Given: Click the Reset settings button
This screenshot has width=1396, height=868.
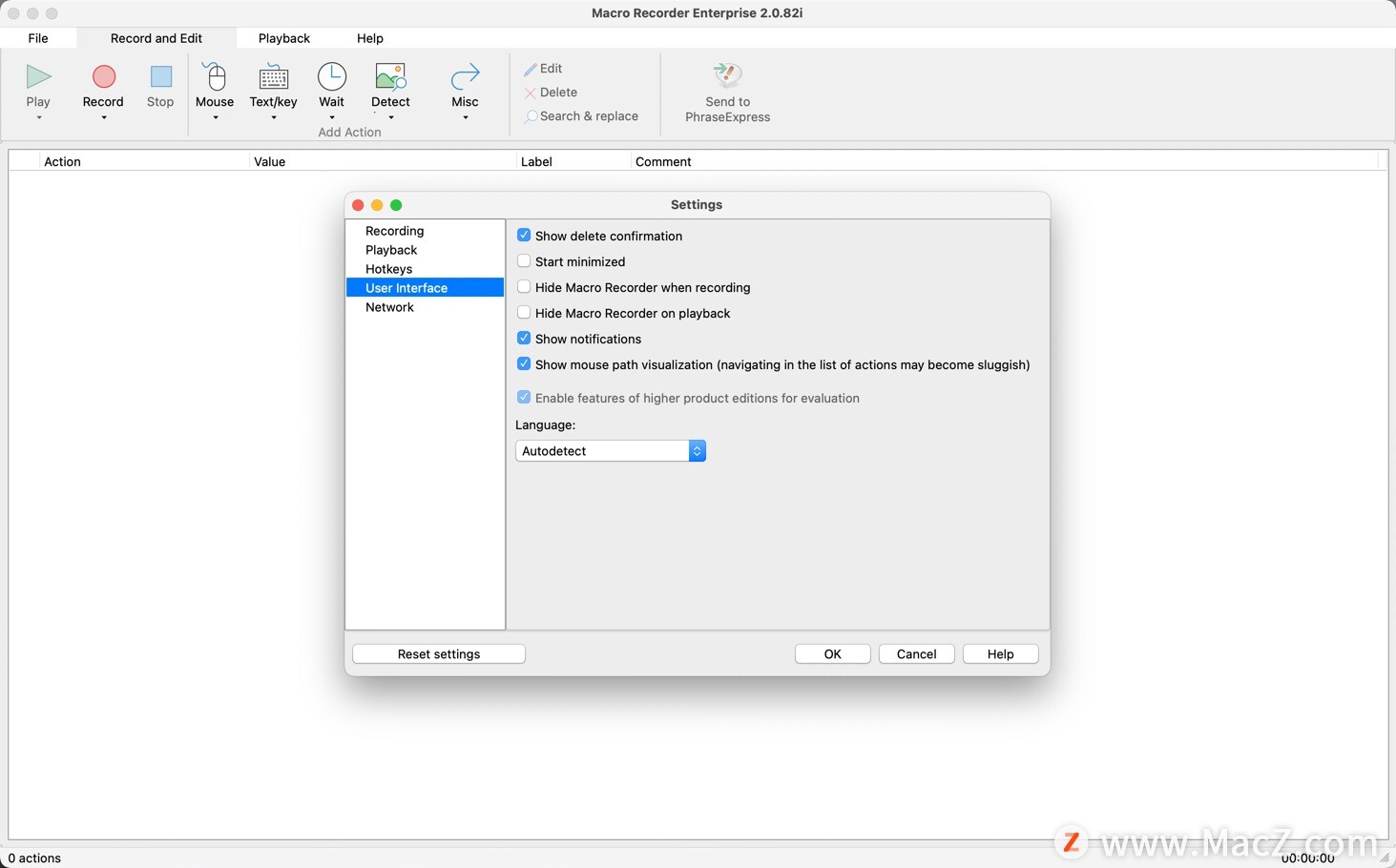Looking at the screenshot, I should (439, 654).
